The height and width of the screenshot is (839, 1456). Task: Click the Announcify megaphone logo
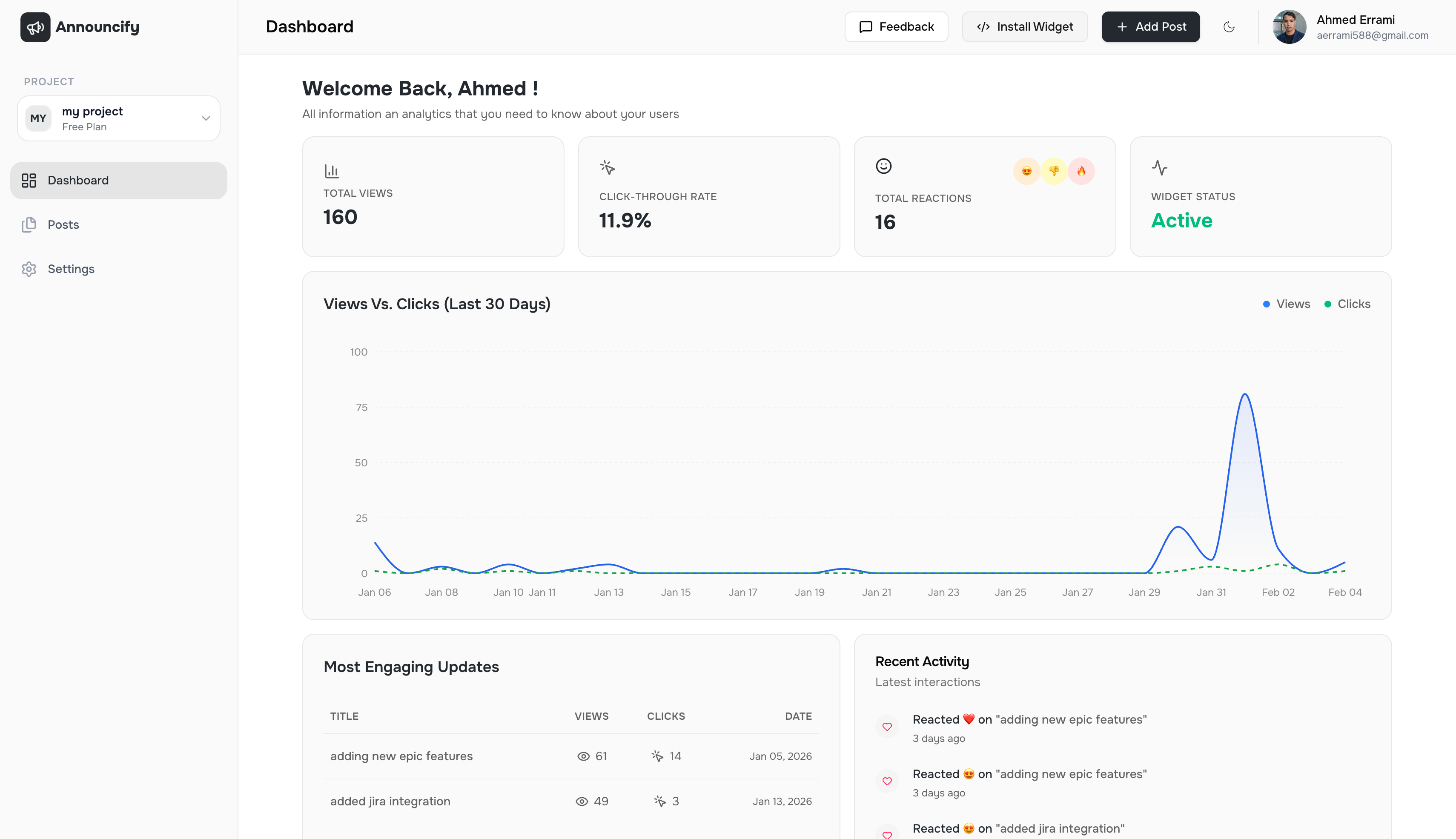point(35,26)
